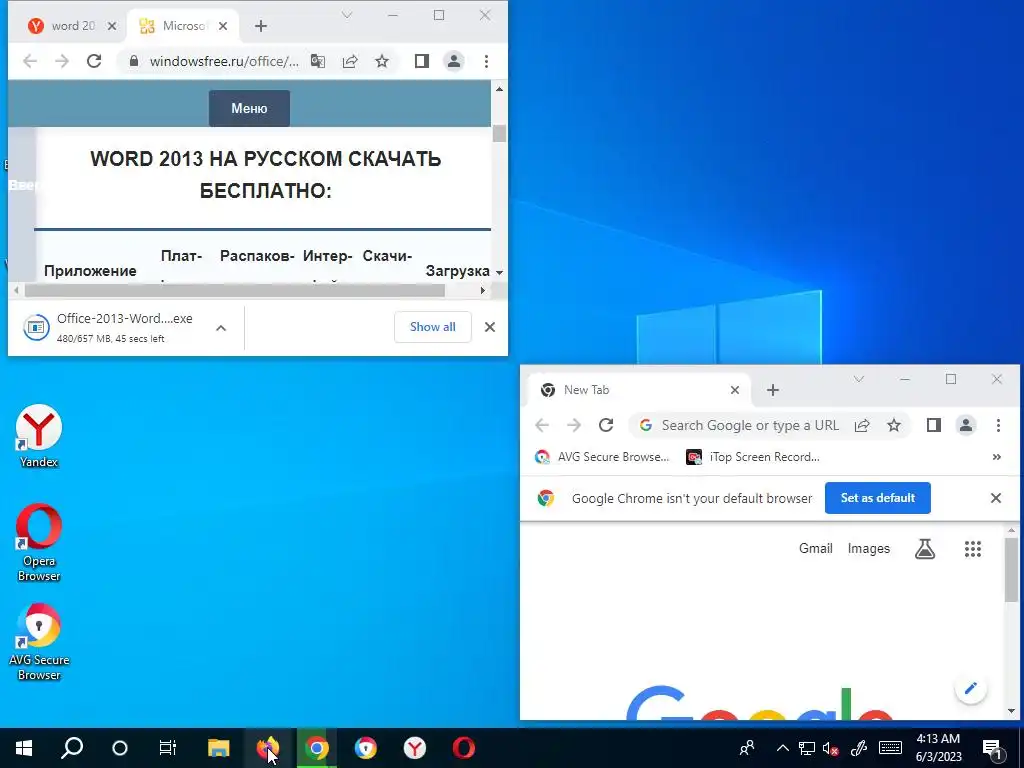Image resolution: width=1024 pixels, height=768 pixels.
Task: Open Search Labs flask icon on Google page
Action: click(x=925, y=549)
